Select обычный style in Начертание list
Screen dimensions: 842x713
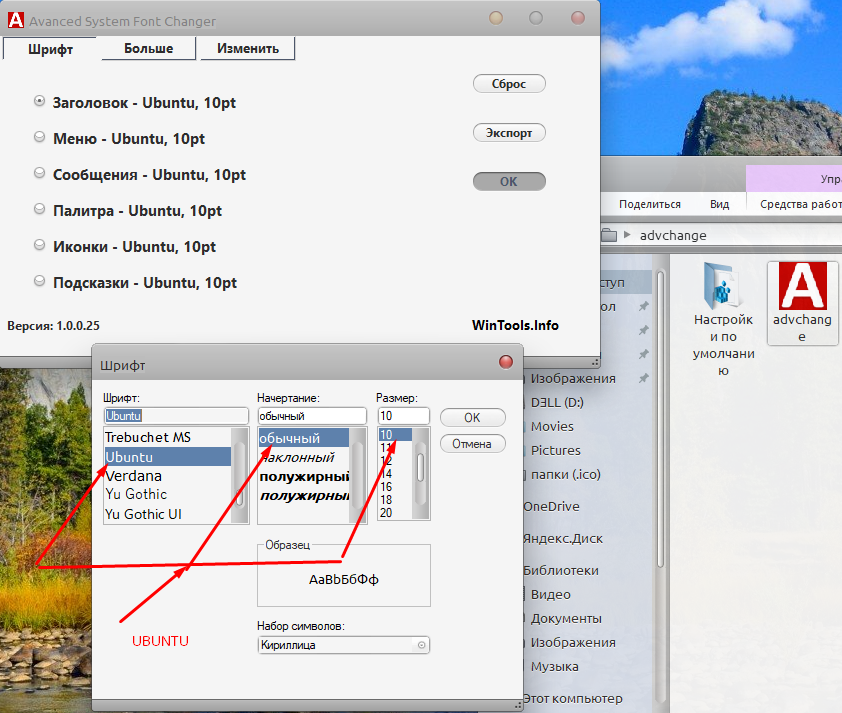tap(304, 438)
